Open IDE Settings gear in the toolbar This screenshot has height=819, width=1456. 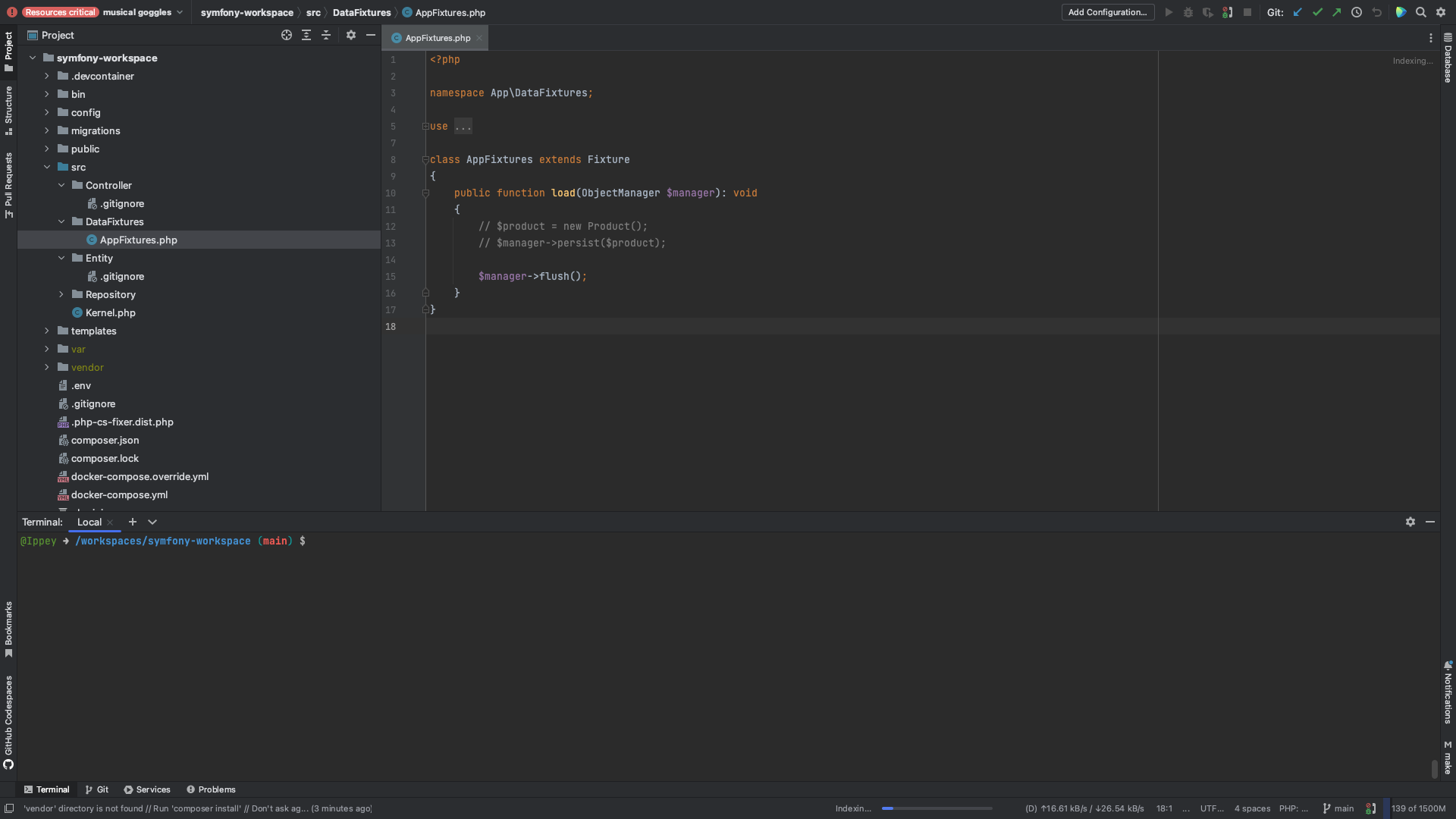1440,12
